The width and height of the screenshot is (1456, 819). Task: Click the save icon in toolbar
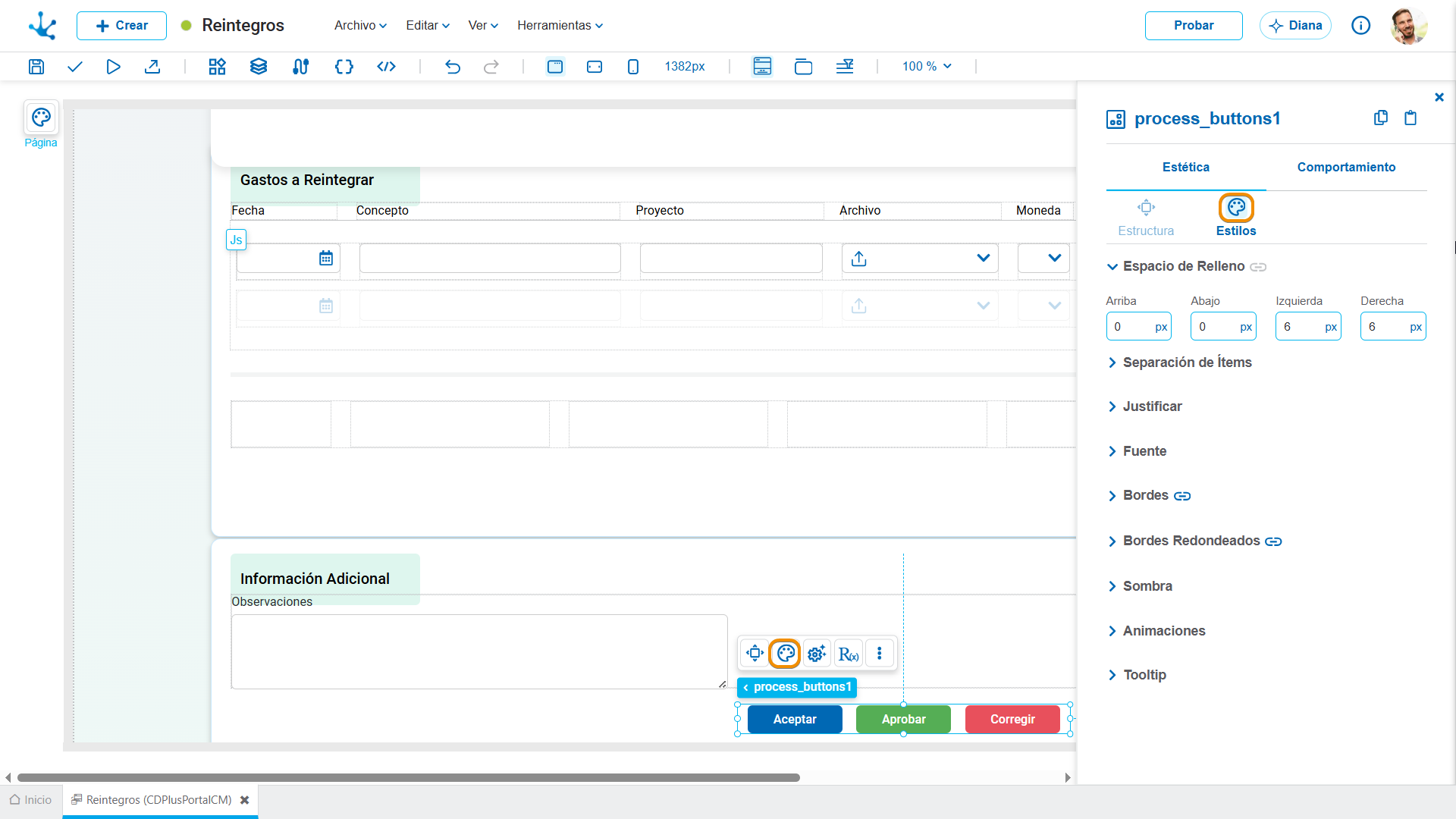click(x=36, y=67)
